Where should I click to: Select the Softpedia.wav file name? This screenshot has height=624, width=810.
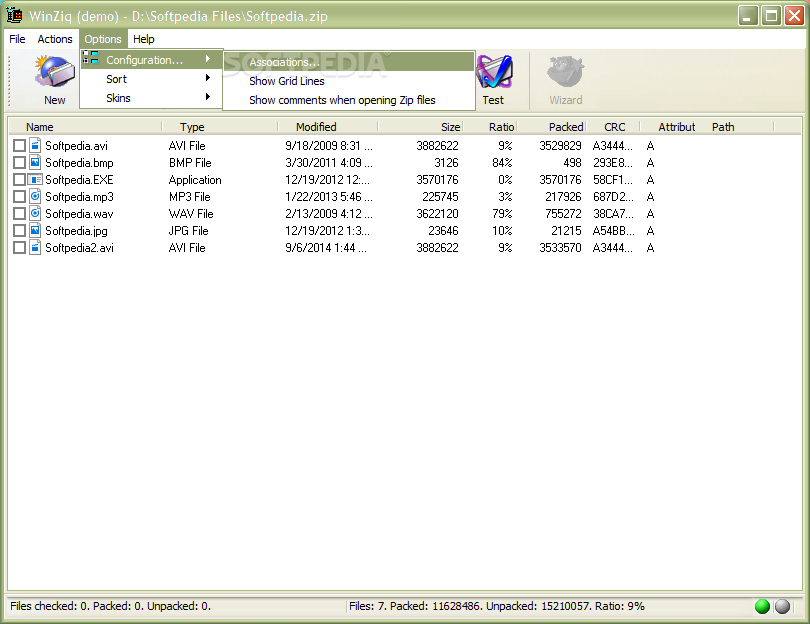[79, 214]
